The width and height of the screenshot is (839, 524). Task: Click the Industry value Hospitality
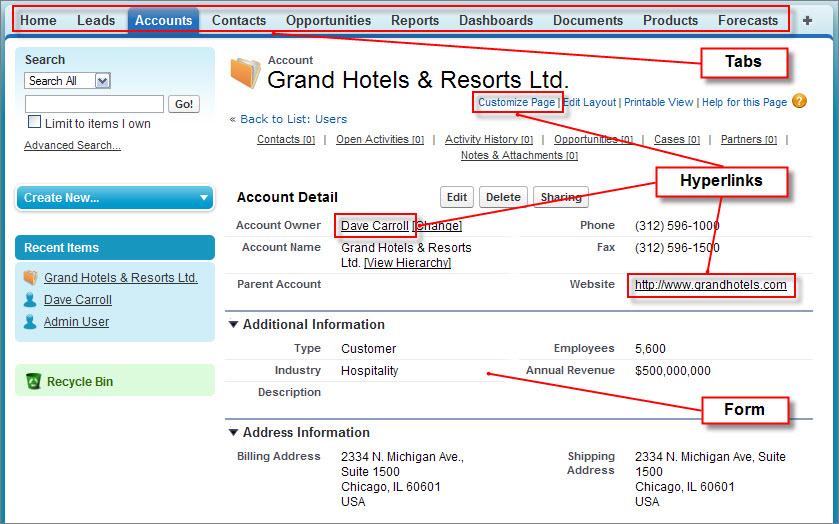pos(369,370)
